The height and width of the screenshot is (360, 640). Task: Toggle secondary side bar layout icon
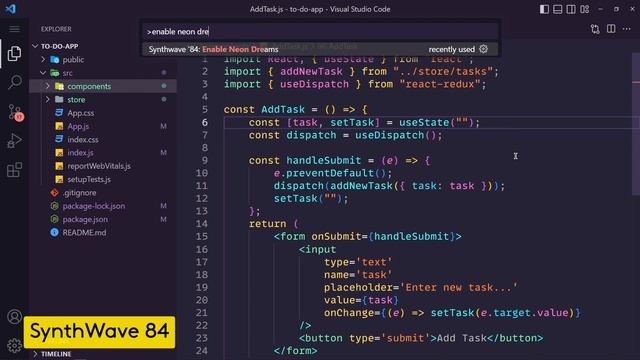tap(571, 9)
